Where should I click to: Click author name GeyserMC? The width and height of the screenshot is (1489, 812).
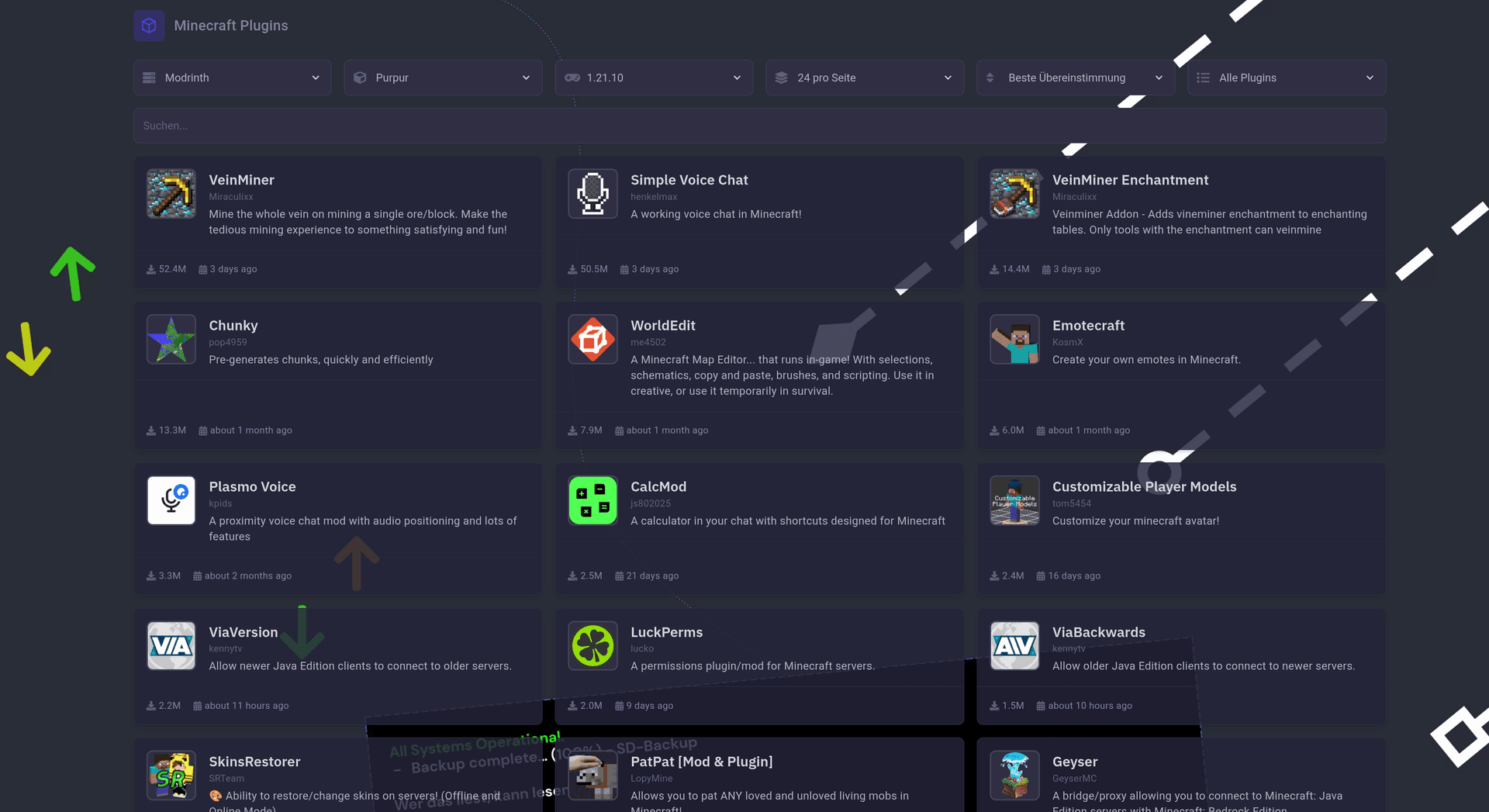coord(1074,779)
